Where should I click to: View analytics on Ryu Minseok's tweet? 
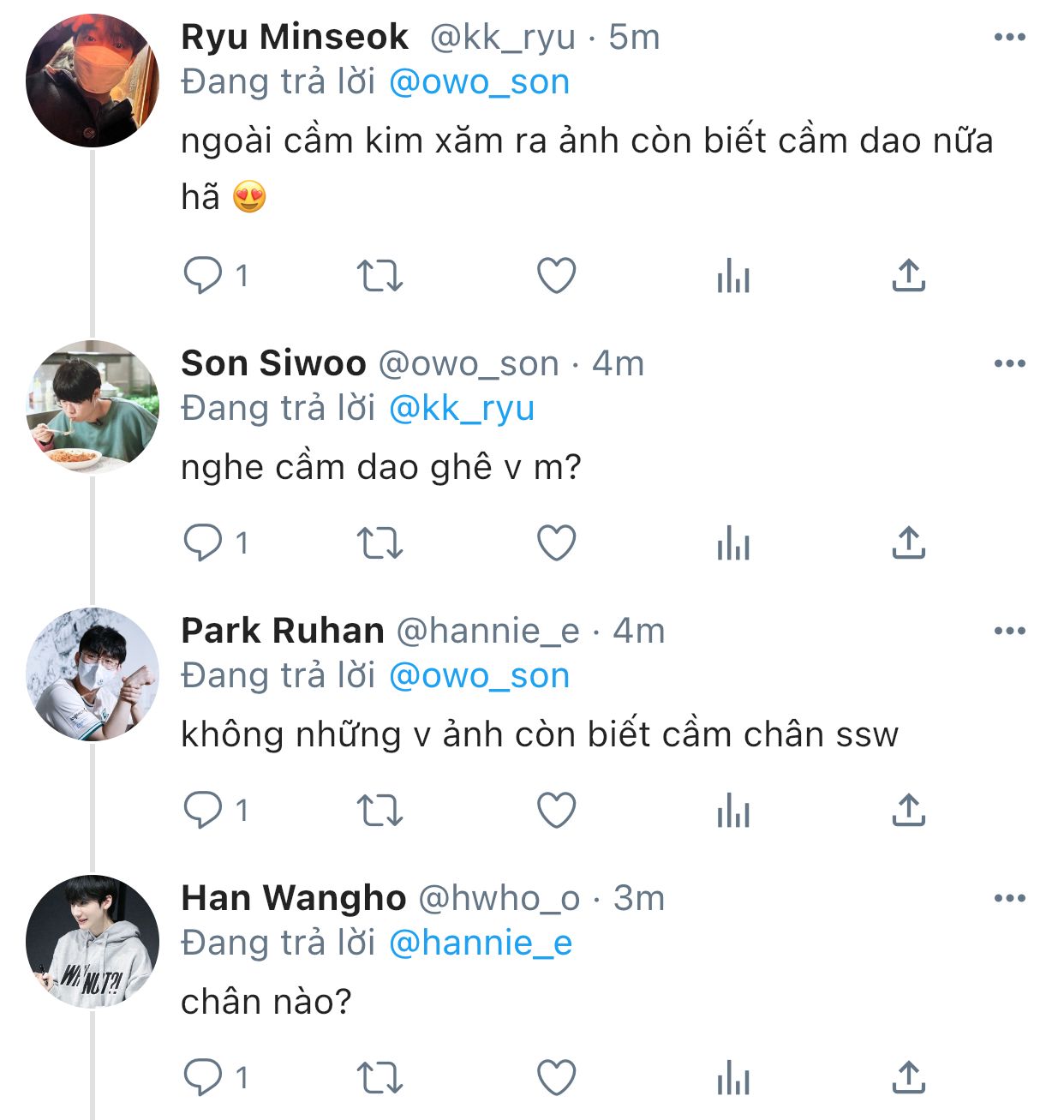pos(733,276)
